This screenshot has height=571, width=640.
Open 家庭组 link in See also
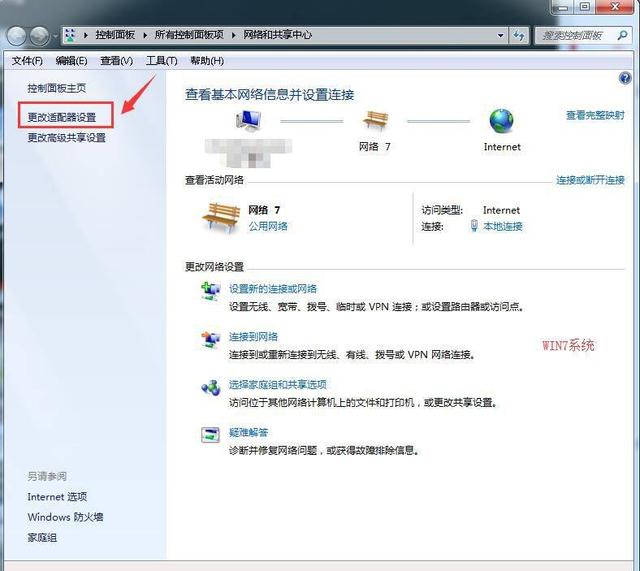point(42,538)
